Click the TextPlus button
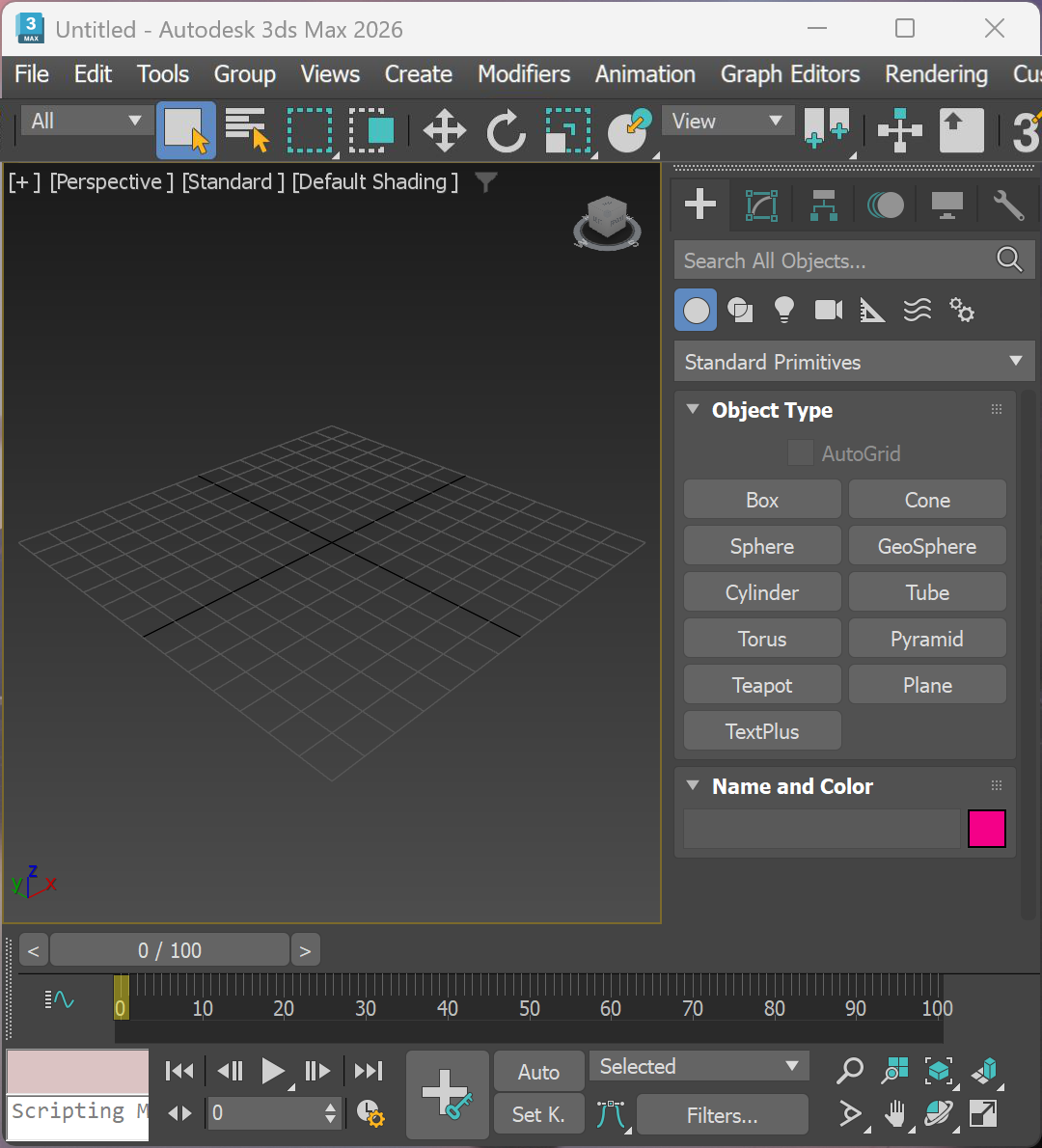The height and width of the screenshot is (1148, 1042). 762,731
